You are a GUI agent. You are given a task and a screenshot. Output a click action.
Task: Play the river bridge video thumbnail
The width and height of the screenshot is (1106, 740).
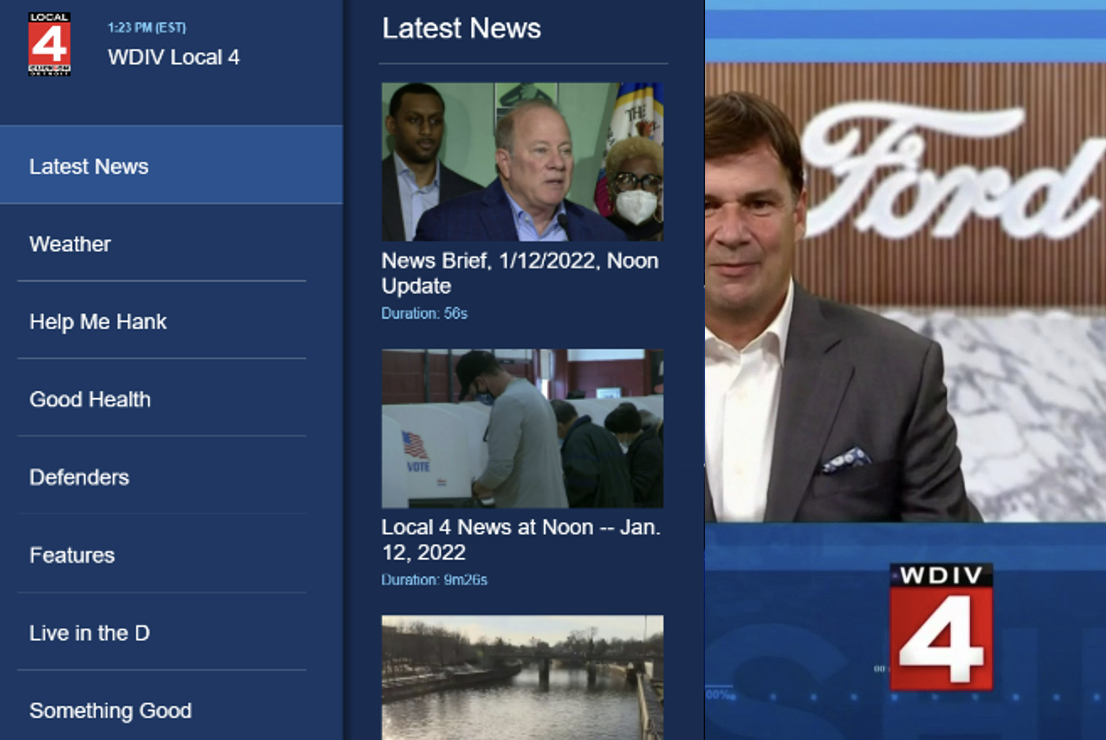click(523, 677)
